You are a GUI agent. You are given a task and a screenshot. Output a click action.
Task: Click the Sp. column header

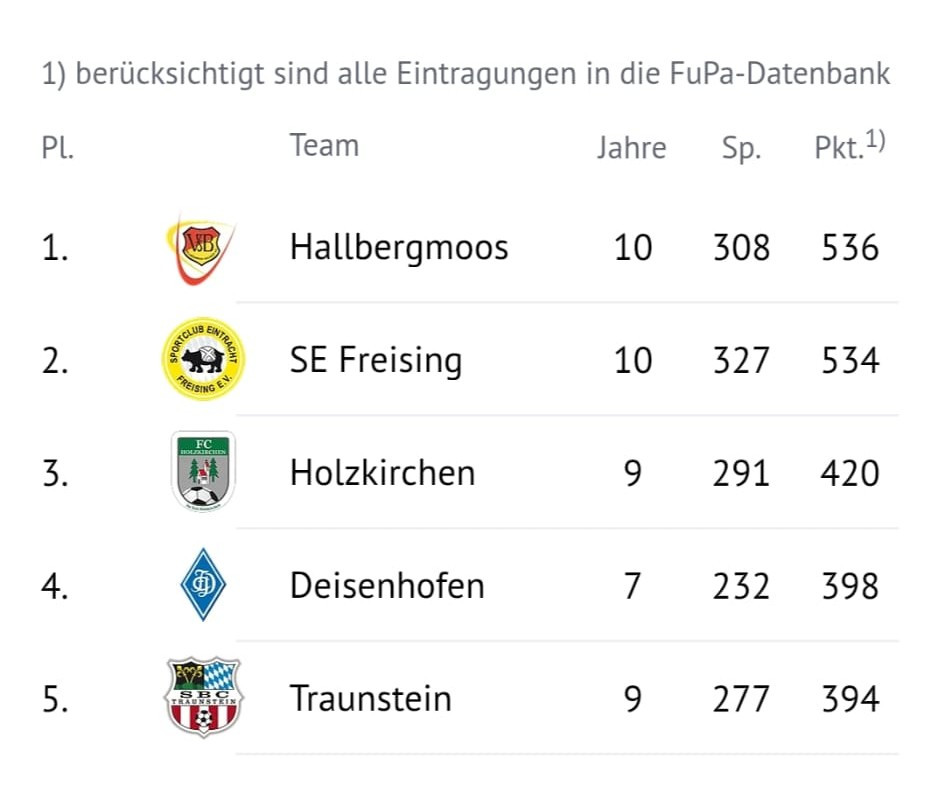coord(741,148)
